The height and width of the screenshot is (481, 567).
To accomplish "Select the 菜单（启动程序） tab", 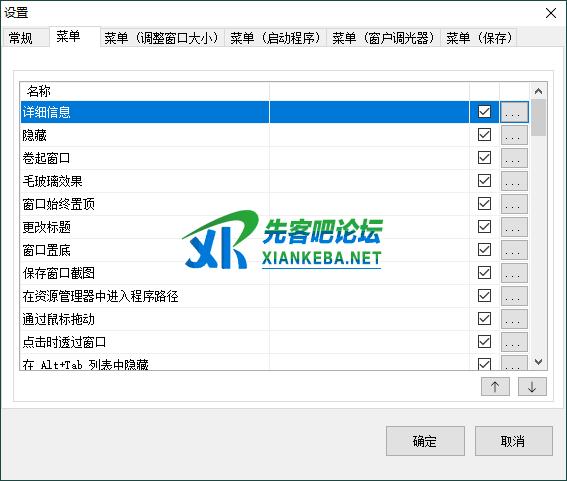I will [x=276, y=38].
